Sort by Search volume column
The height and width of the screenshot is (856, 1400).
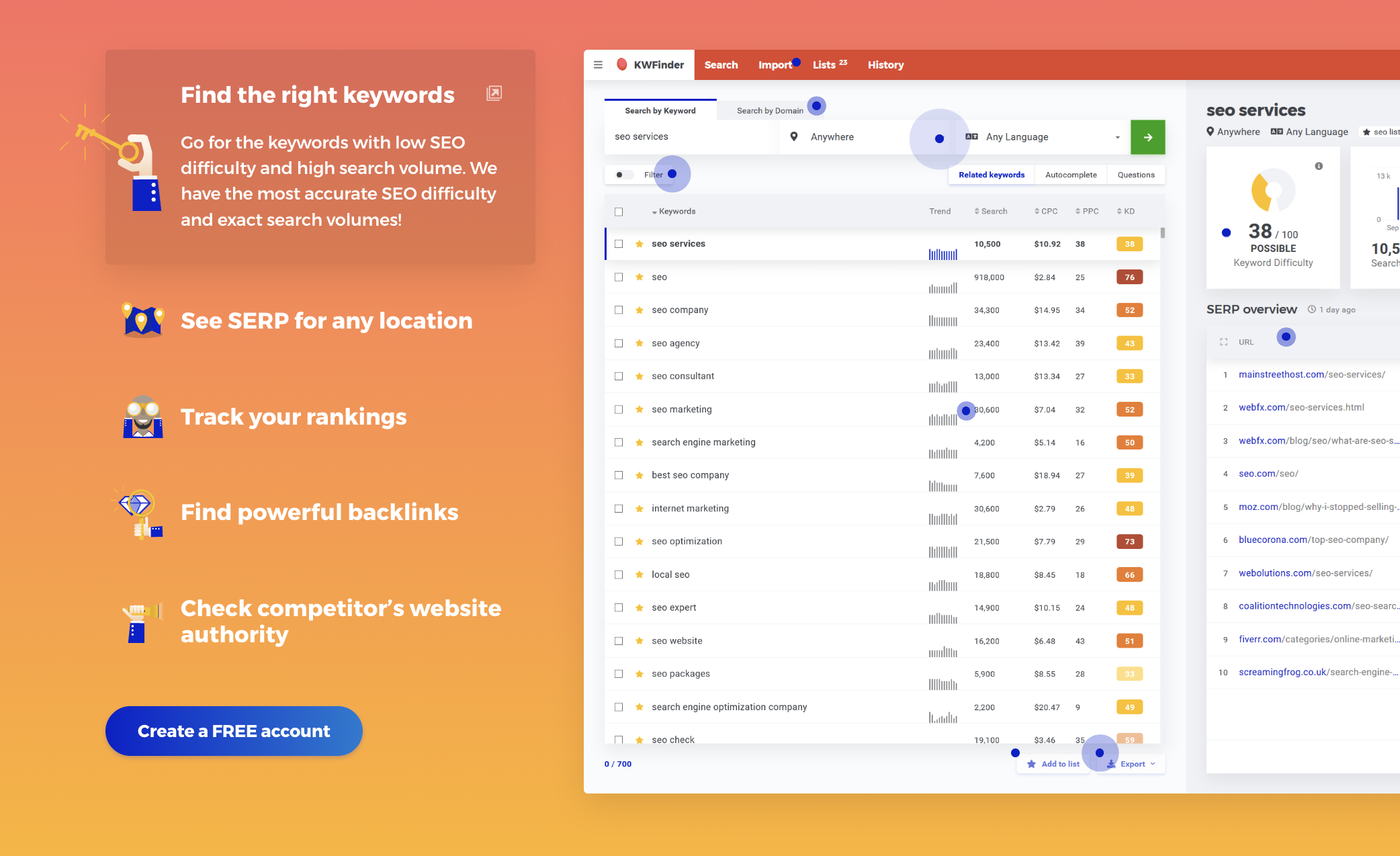point(991,212)
